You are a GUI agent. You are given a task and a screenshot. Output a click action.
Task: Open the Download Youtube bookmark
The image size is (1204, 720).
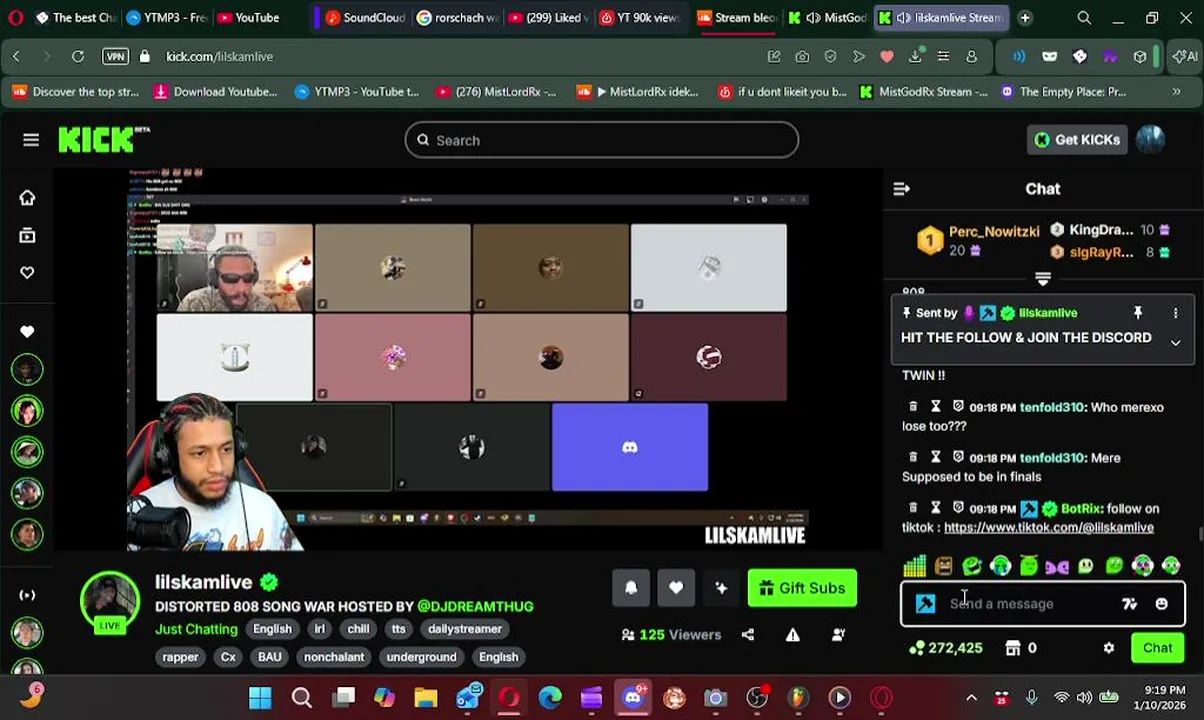click(x=215, y=92)
